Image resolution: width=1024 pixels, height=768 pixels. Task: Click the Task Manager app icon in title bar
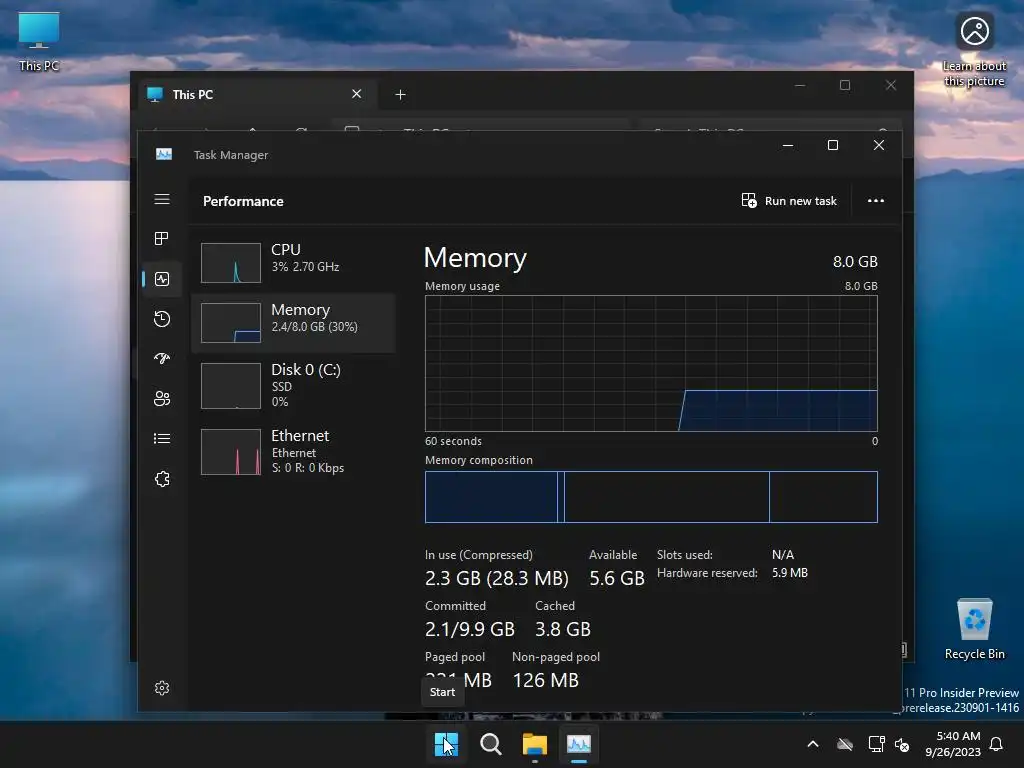tap(164, 154)
